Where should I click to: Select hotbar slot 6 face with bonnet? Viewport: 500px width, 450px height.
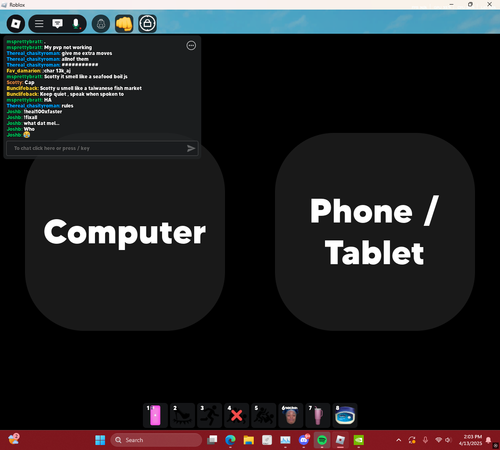pyautogui.click(x=291, y=415)
